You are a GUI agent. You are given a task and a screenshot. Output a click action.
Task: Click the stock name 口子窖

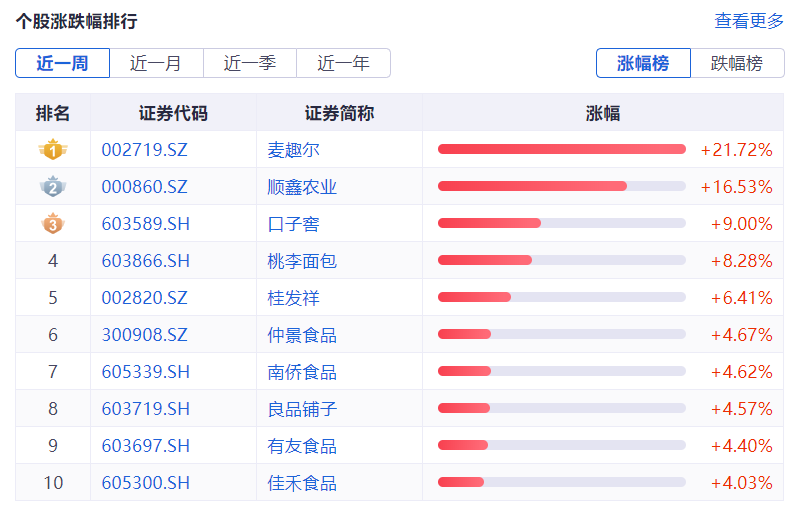pos(293,224)
